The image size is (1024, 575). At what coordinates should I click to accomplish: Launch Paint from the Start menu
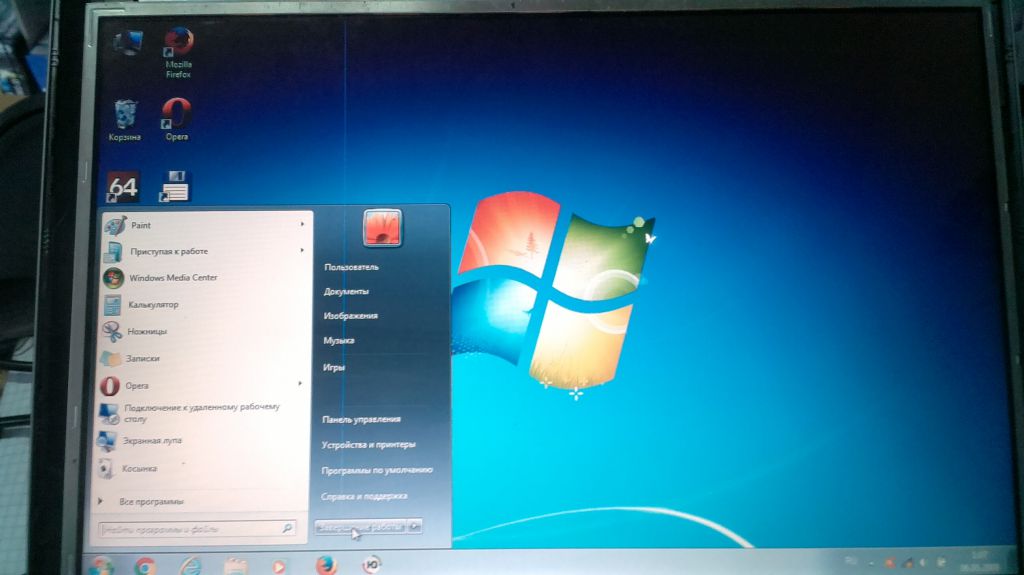click(204, 225)
